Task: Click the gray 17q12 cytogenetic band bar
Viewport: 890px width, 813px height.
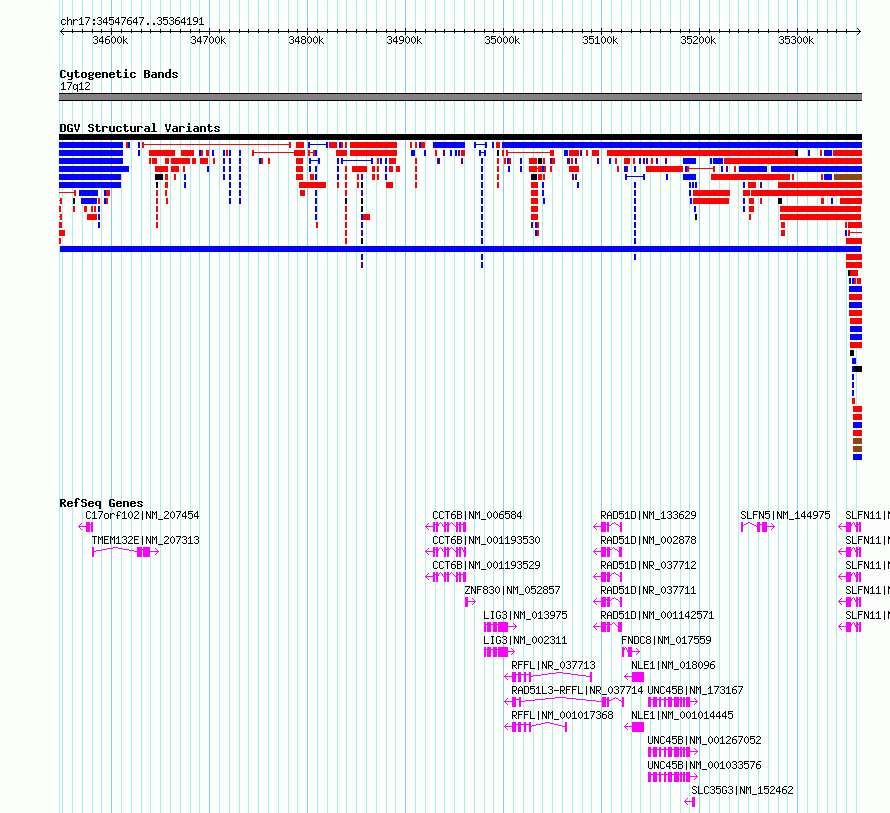Action: (x=460, y=97)
